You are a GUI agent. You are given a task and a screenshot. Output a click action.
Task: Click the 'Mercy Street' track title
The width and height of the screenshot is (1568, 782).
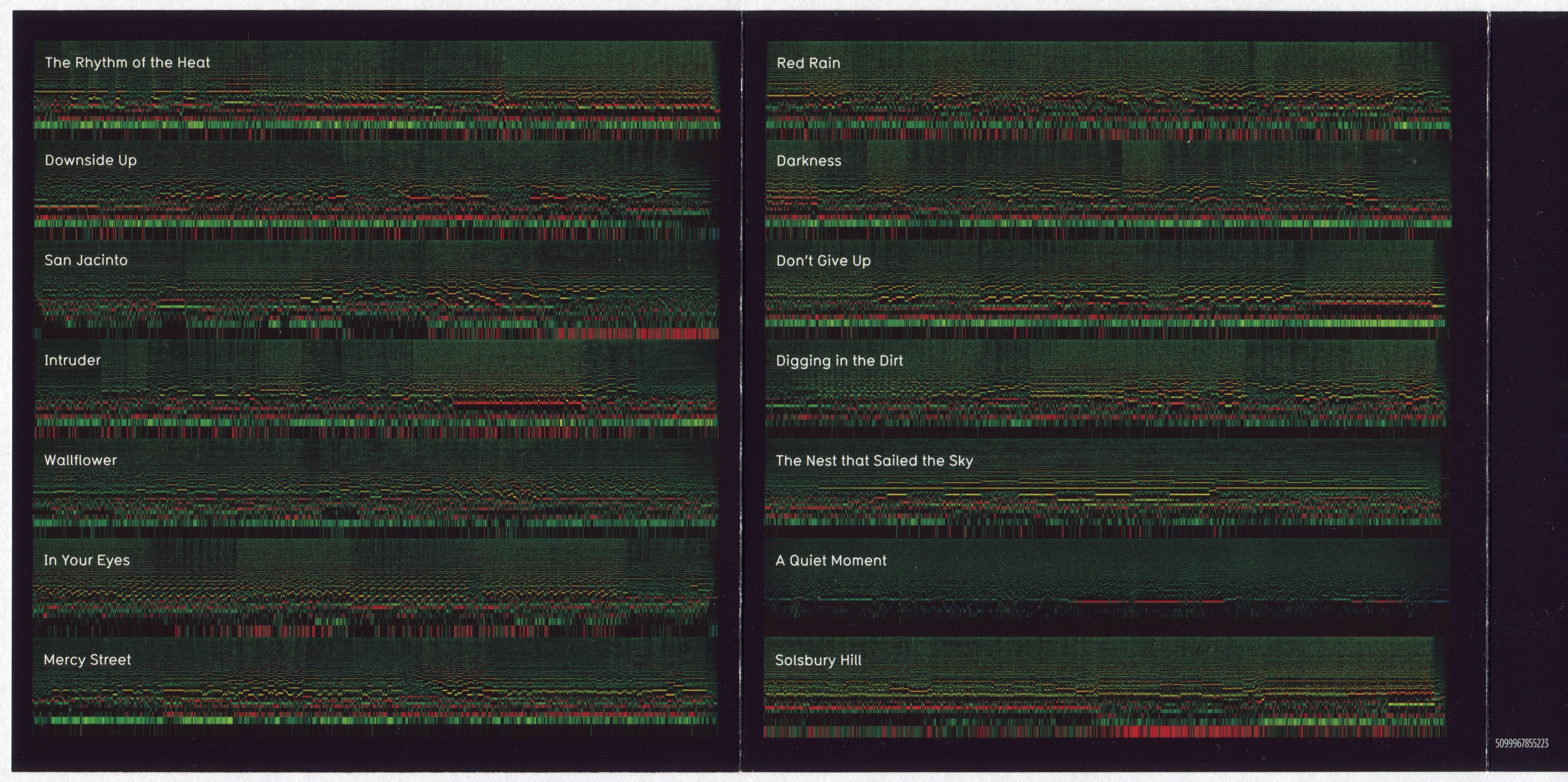87,660
